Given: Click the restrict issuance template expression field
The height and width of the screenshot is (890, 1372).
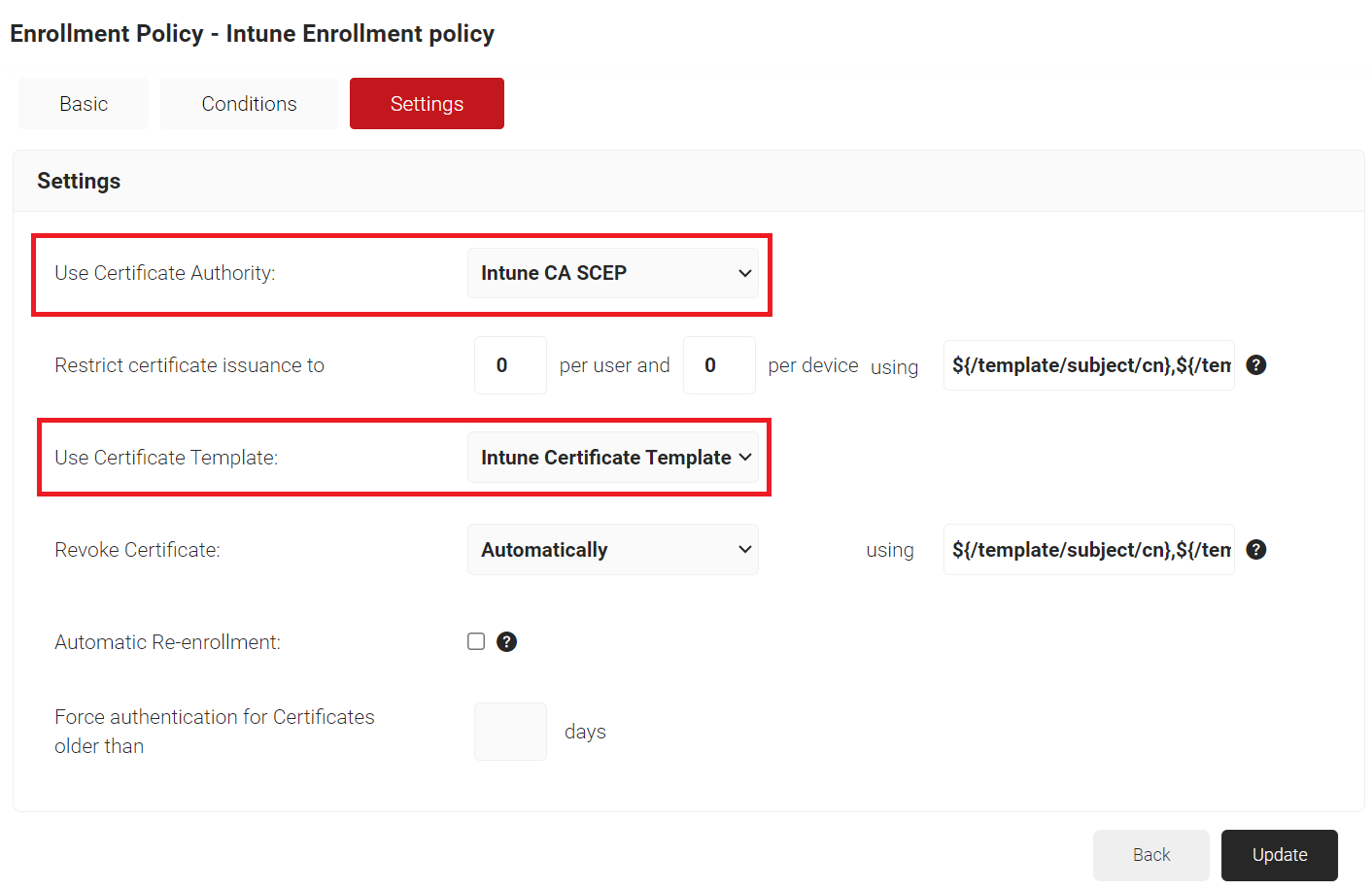Looking at the screenshot, I should pyautogui.click(x=1089, y=365).
